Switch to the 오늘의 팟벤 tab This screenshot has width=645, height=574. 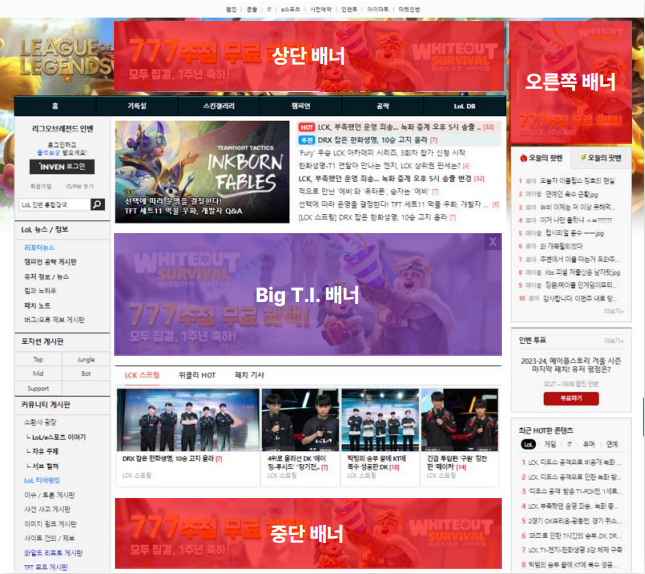click(x=601, y=158)
